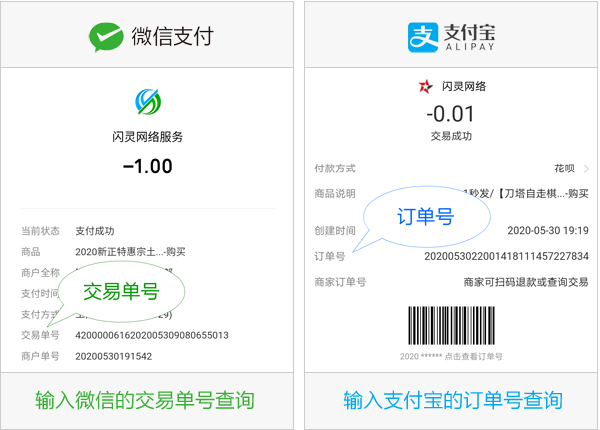Expand the 花呗 payment method chevron
The height and width of the screenshot is (430, 600).
point(586,168)
